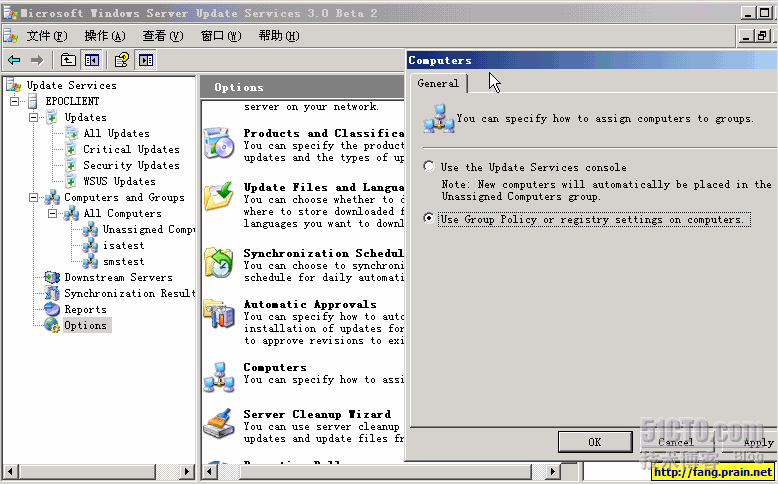Open the Synchronization Schedule option heading
This screenshot has width=778, height=484.
[324, 253]
